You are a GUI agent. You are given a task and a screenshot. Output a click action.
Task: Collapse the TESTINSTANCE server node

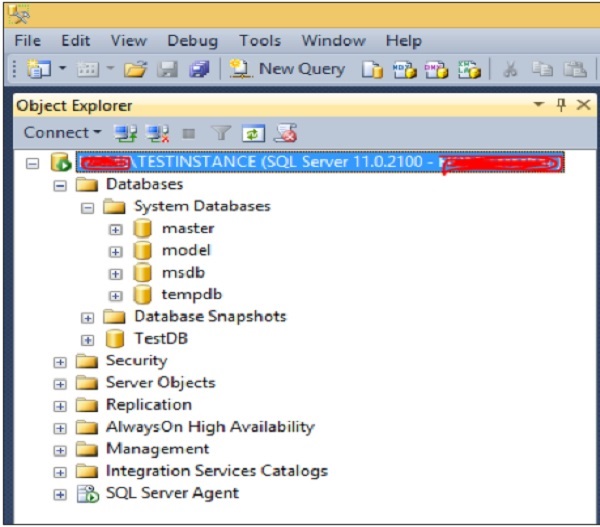(33, 164)
